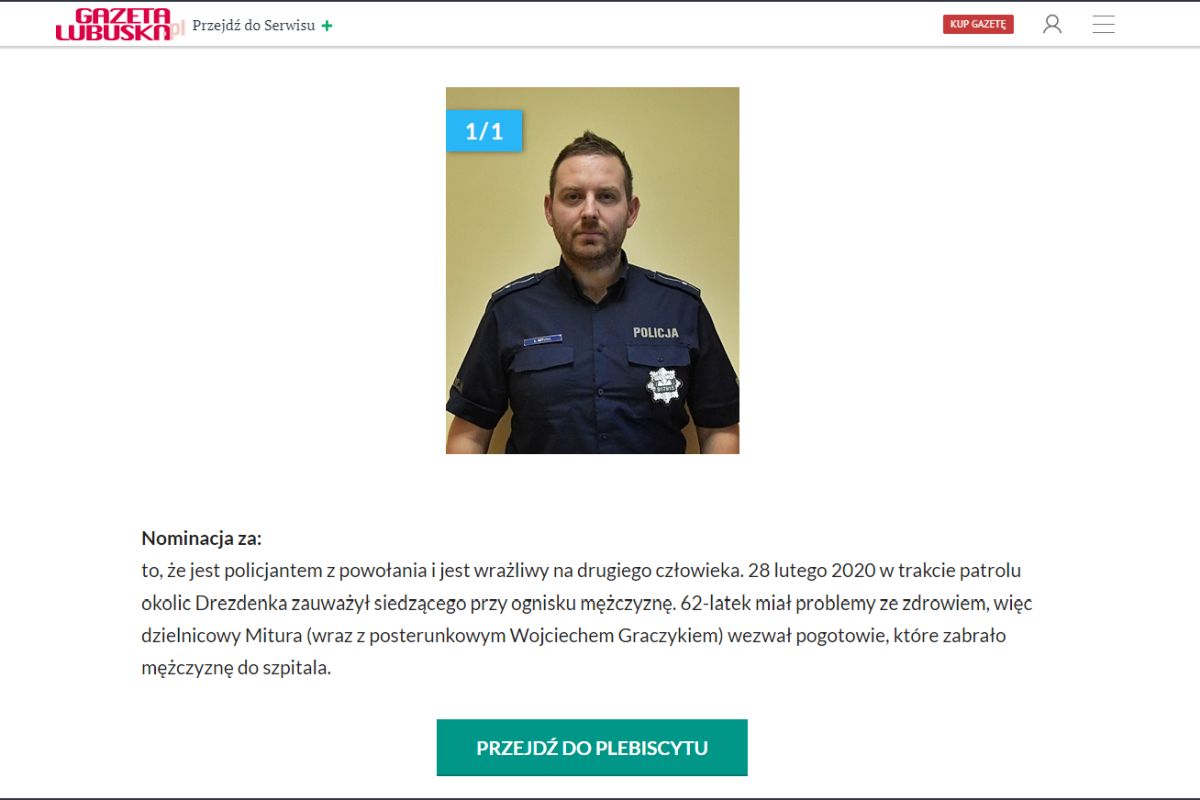Click the POLICJA patch on the shirt
This screenshot has width=1200, height=800.
tap(655, 332)
